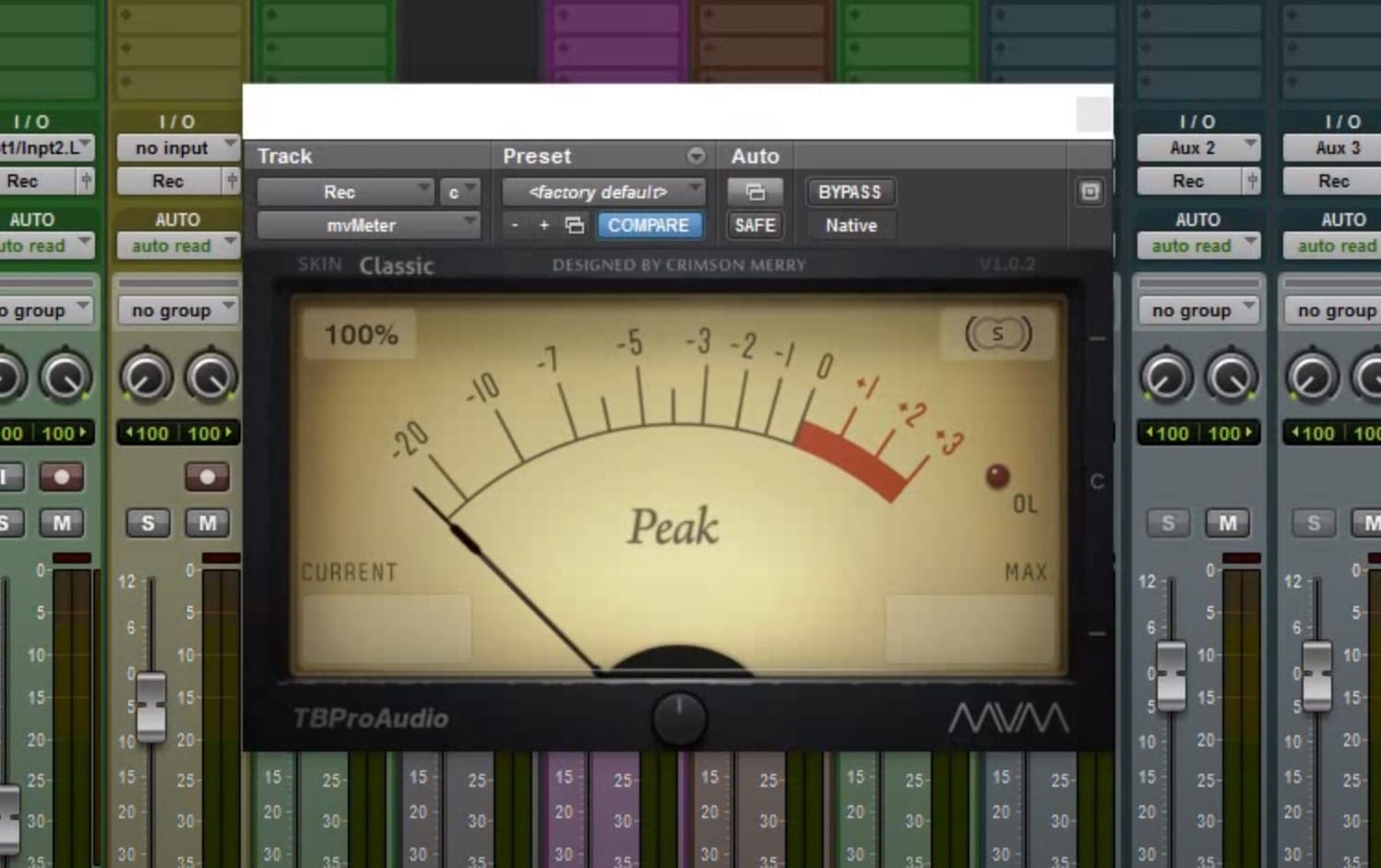1381x868 pixels.
Task: Record-enable the first input channel
Action: (x=61, y=477)
